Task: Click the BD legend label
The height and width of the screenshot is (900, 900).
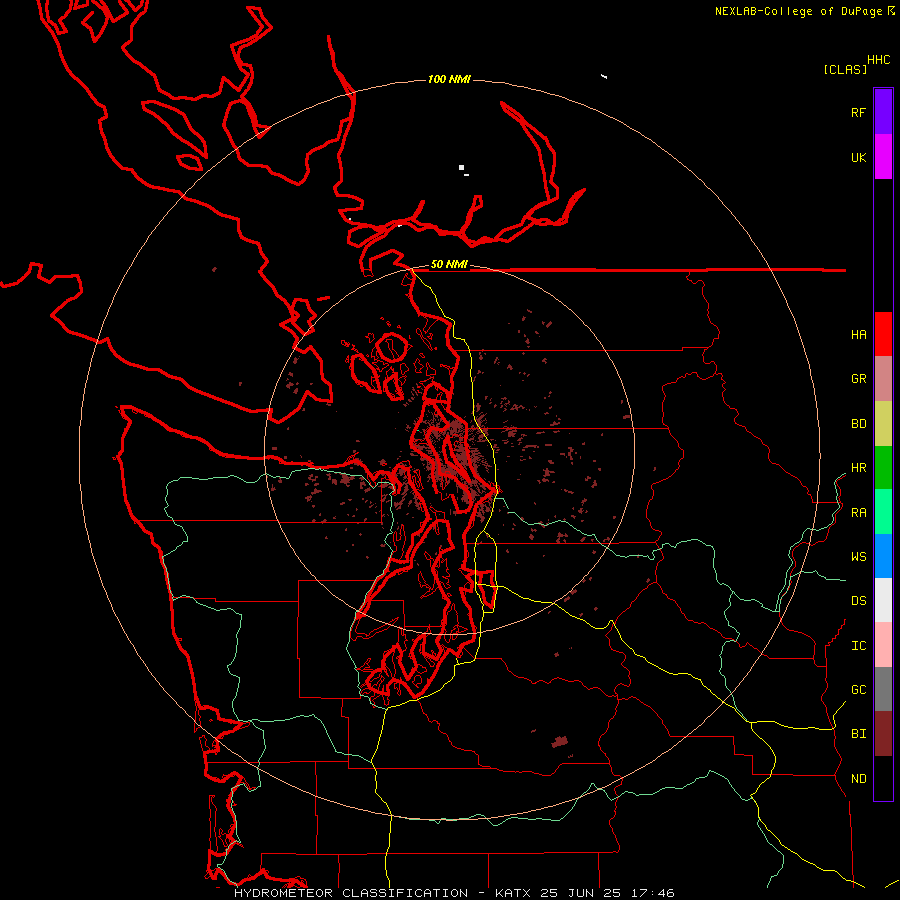Action: (858, 424)
